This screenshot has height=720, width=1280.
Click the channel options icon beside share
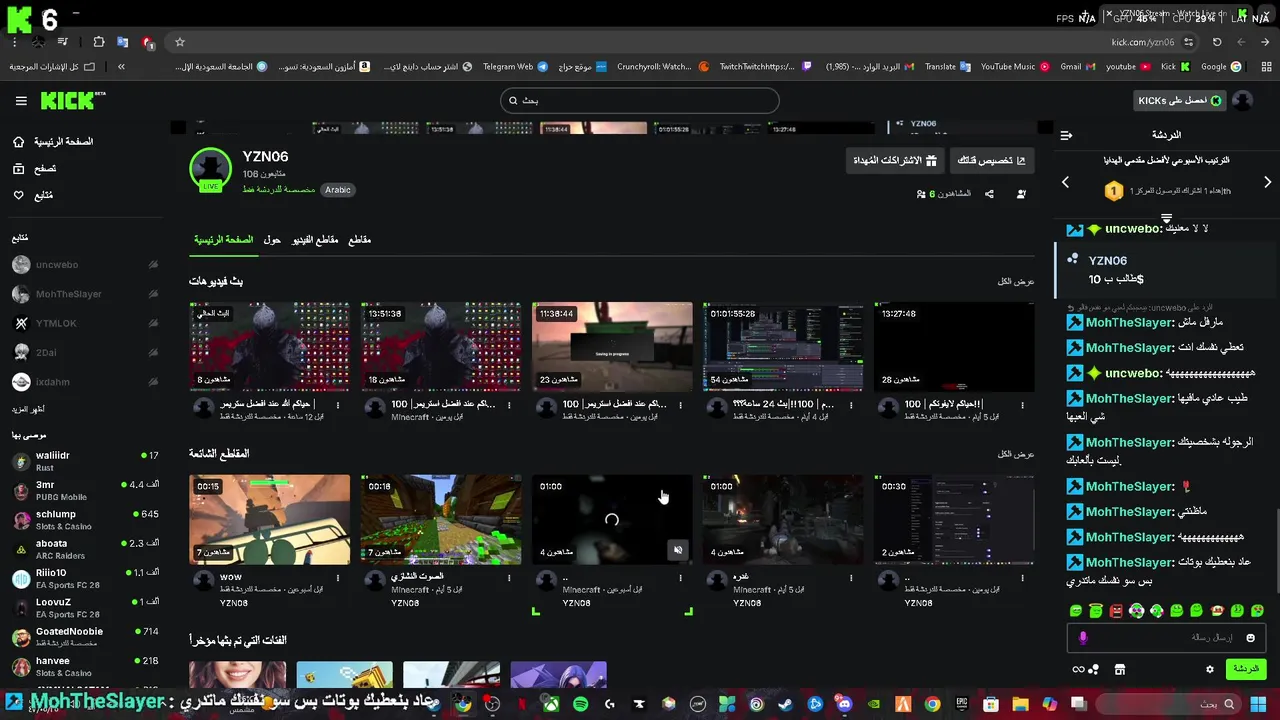pos(1021,194)
